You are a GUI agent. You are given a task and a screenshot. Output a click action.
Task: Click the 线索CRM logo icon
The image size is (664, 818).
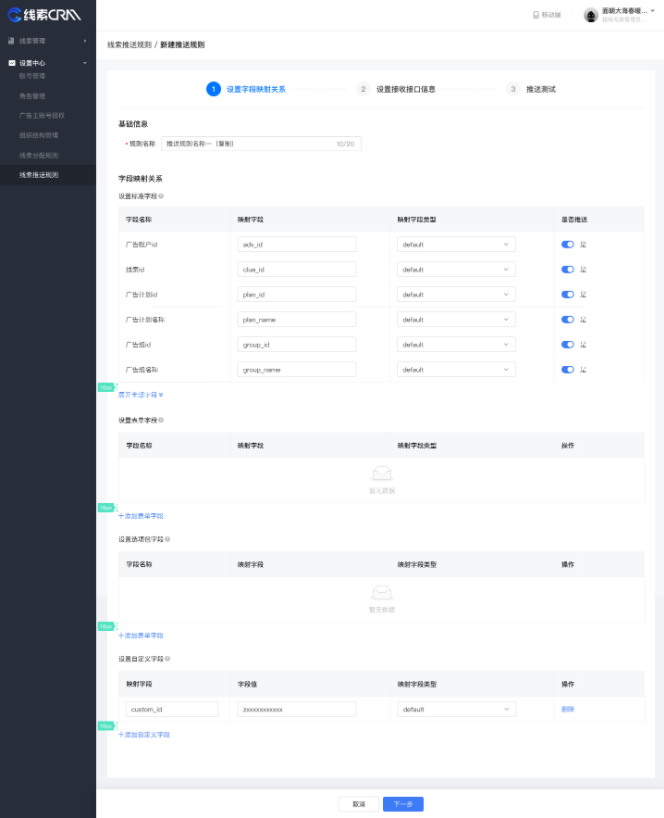click(14, 14)
